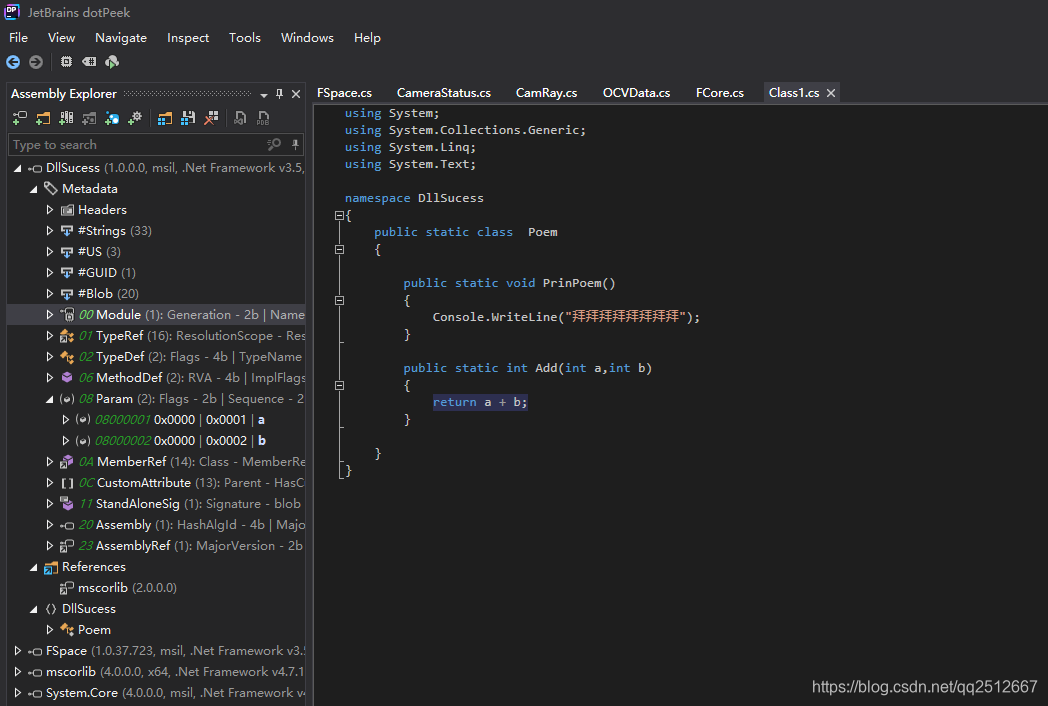Click the show metadata tokens tag icon

point(89,62)
